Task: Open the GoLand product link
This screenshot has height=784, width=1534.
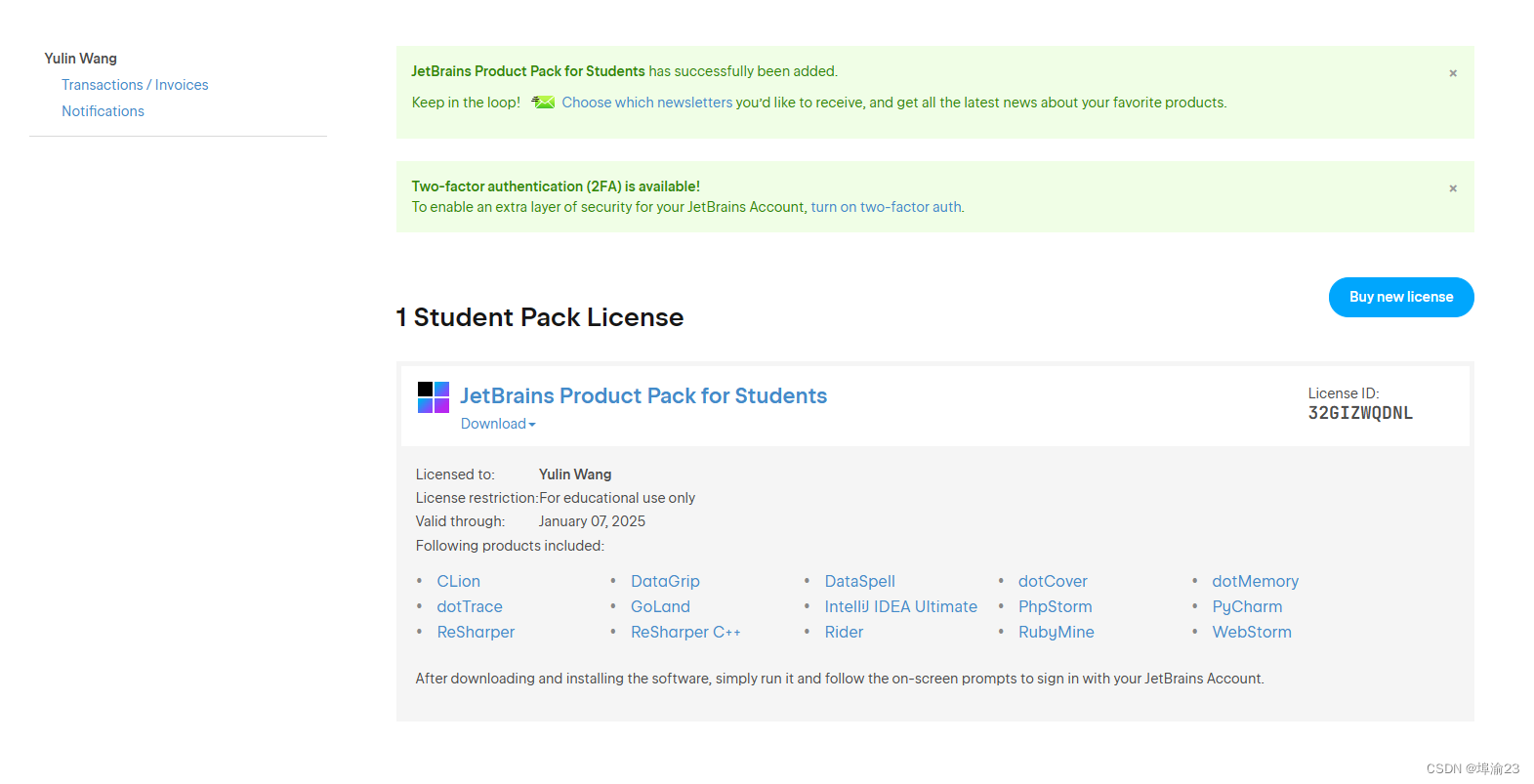Action: tap(660, 606)
